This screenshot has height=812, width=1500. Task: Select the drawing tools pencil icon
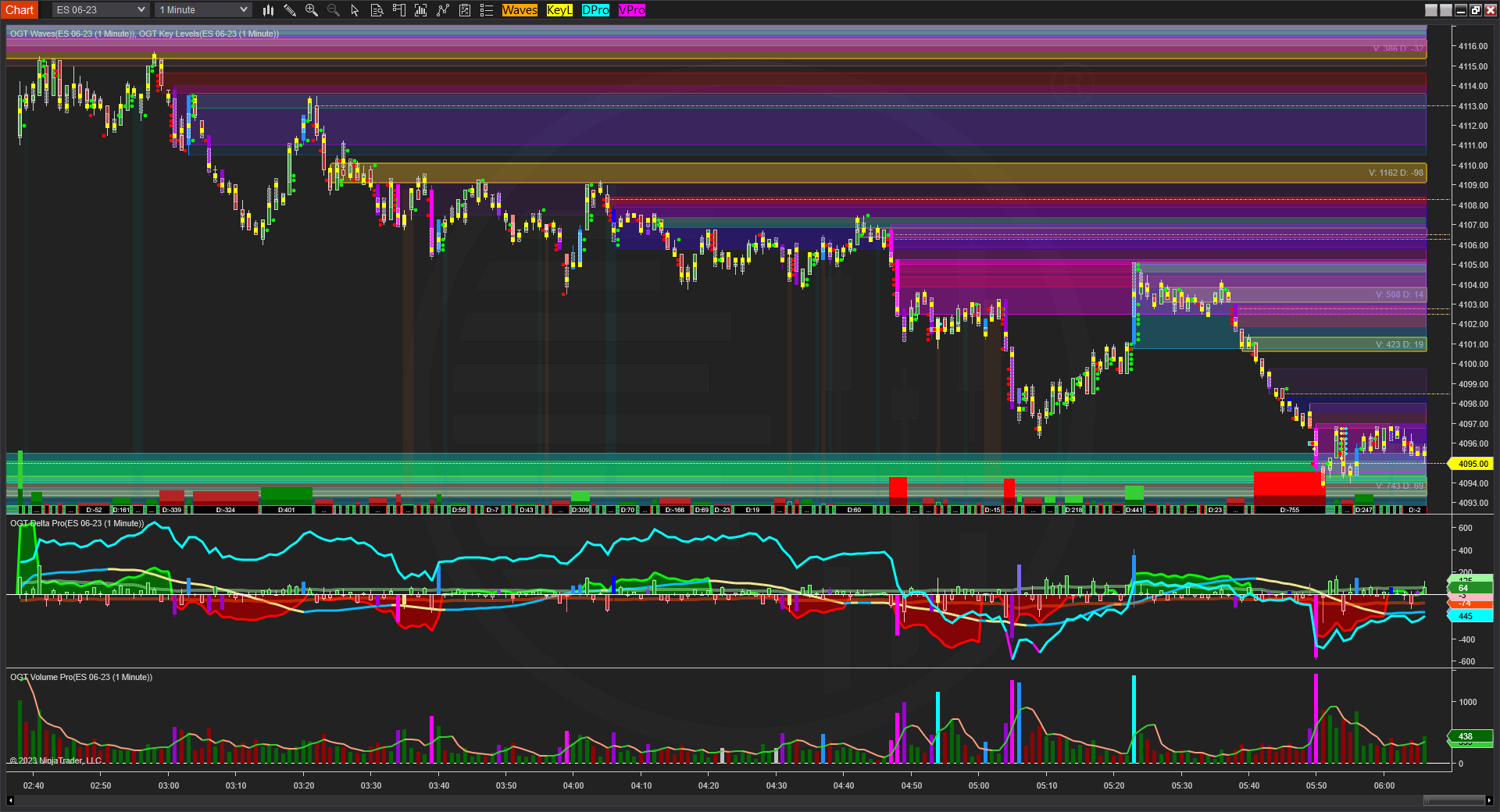tap(290, 10)
